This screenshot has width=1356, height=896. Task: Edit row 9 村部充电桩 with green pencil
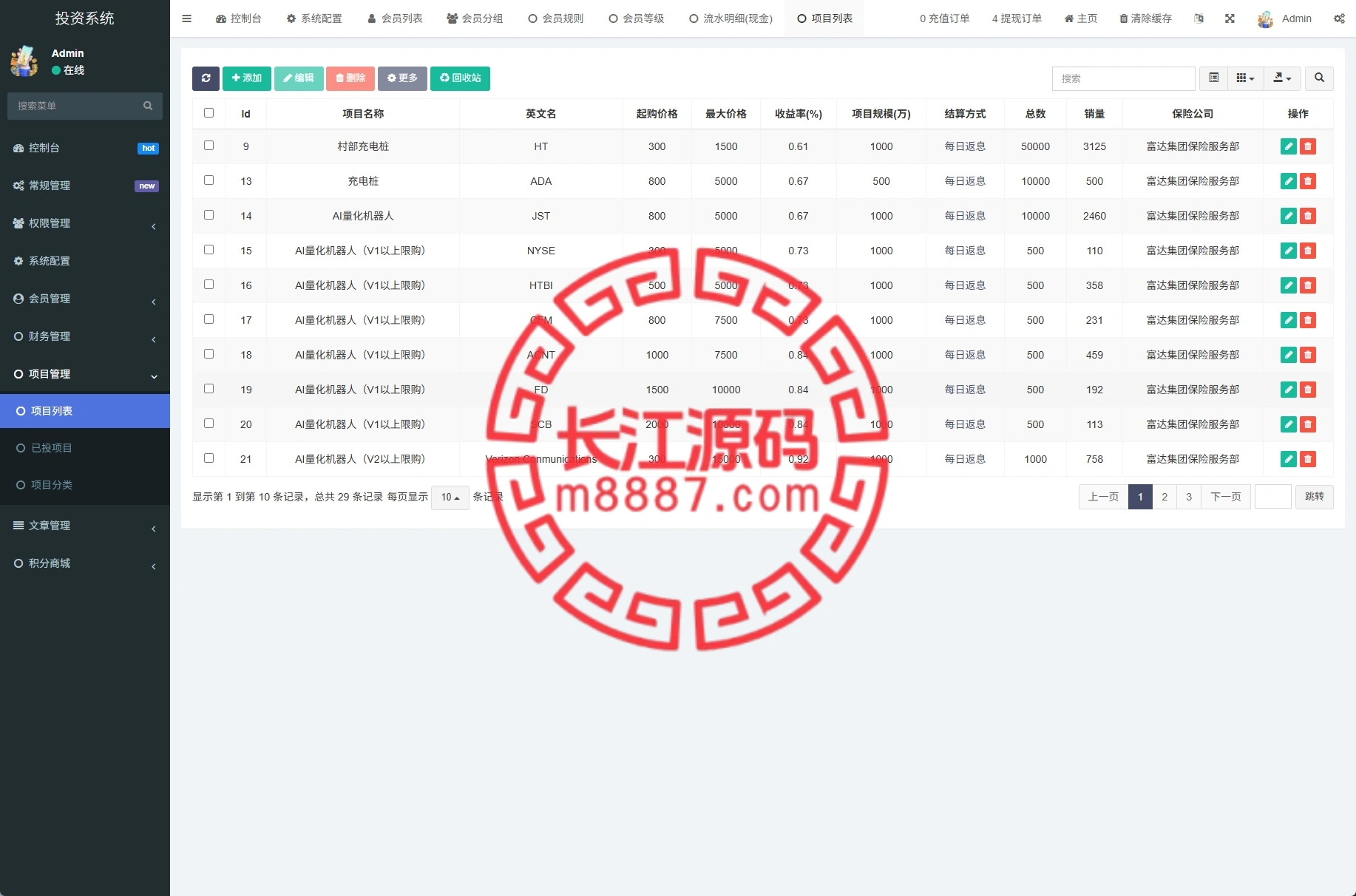1288,146
